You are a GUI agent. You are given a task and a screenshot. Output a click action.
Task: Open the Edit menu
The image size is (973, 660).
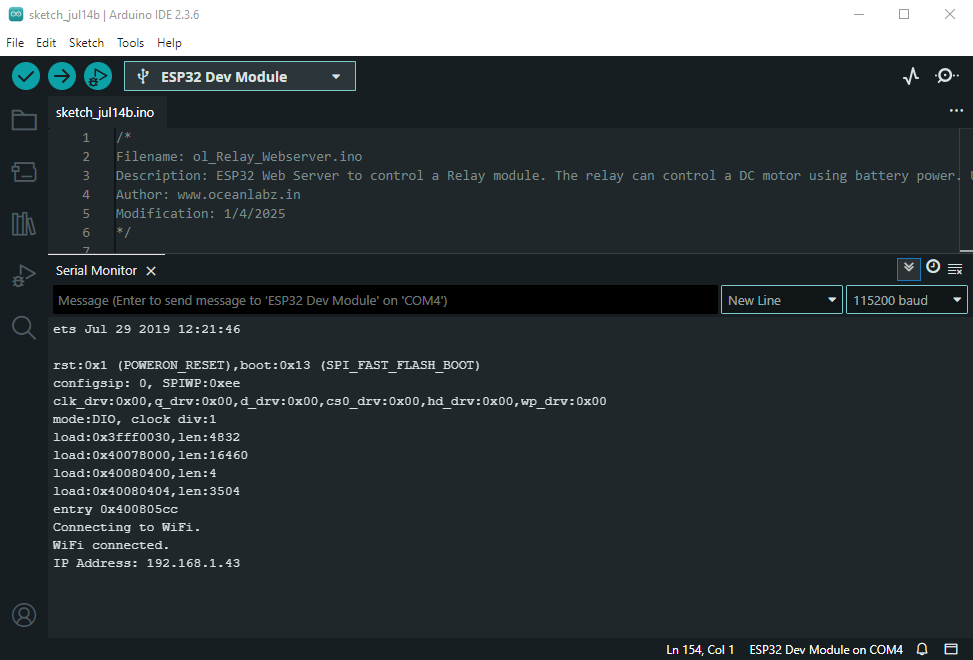(46, 43)
